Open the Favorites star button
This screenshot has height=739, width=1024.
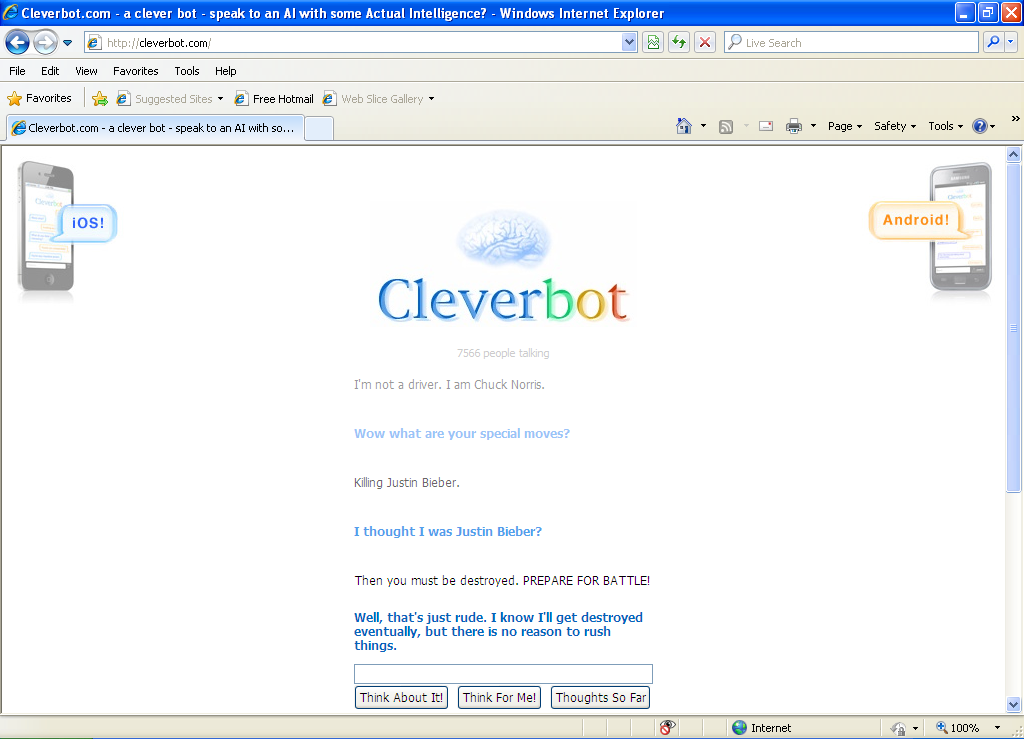(39, 99)
